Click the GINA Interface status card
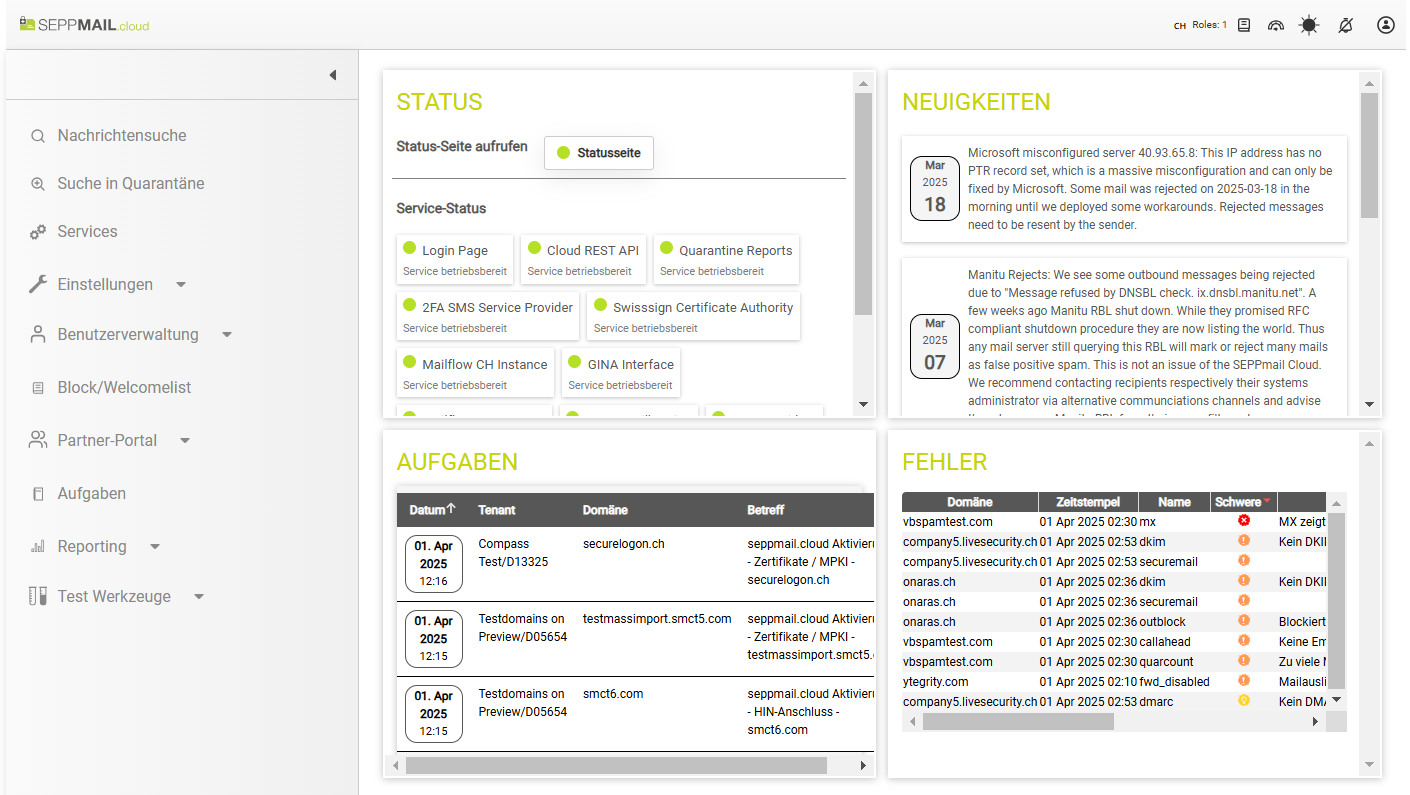1410x795 pixels. pos(621,373)
